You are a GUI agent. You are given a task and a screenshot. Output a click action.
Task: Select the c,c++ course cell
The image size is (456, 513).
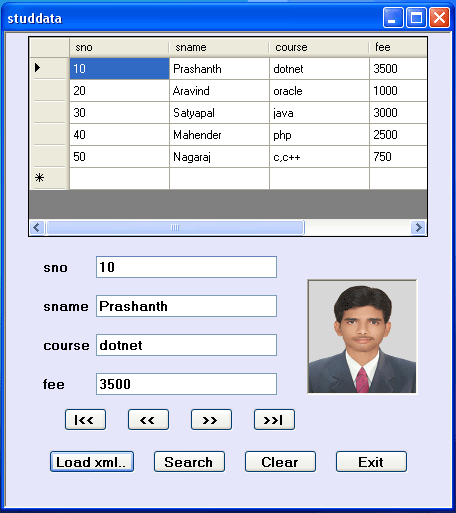[x=319, y=156]
